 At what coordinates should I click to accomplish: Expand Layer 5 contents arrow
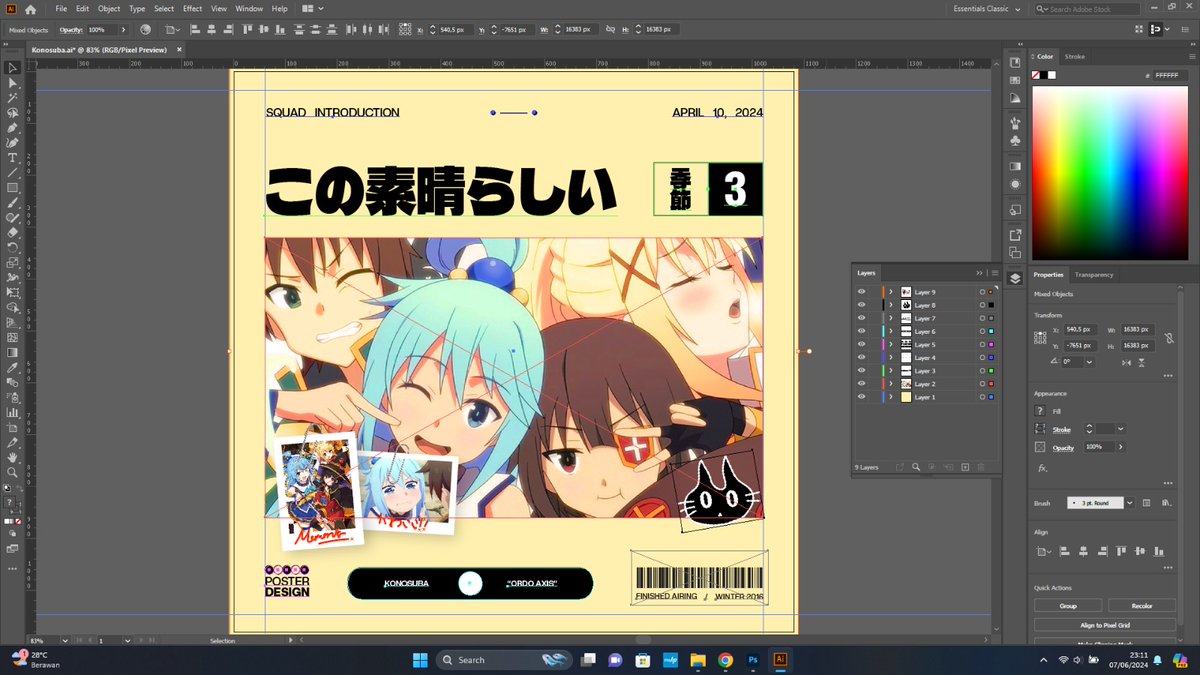[x=891, y=344]
